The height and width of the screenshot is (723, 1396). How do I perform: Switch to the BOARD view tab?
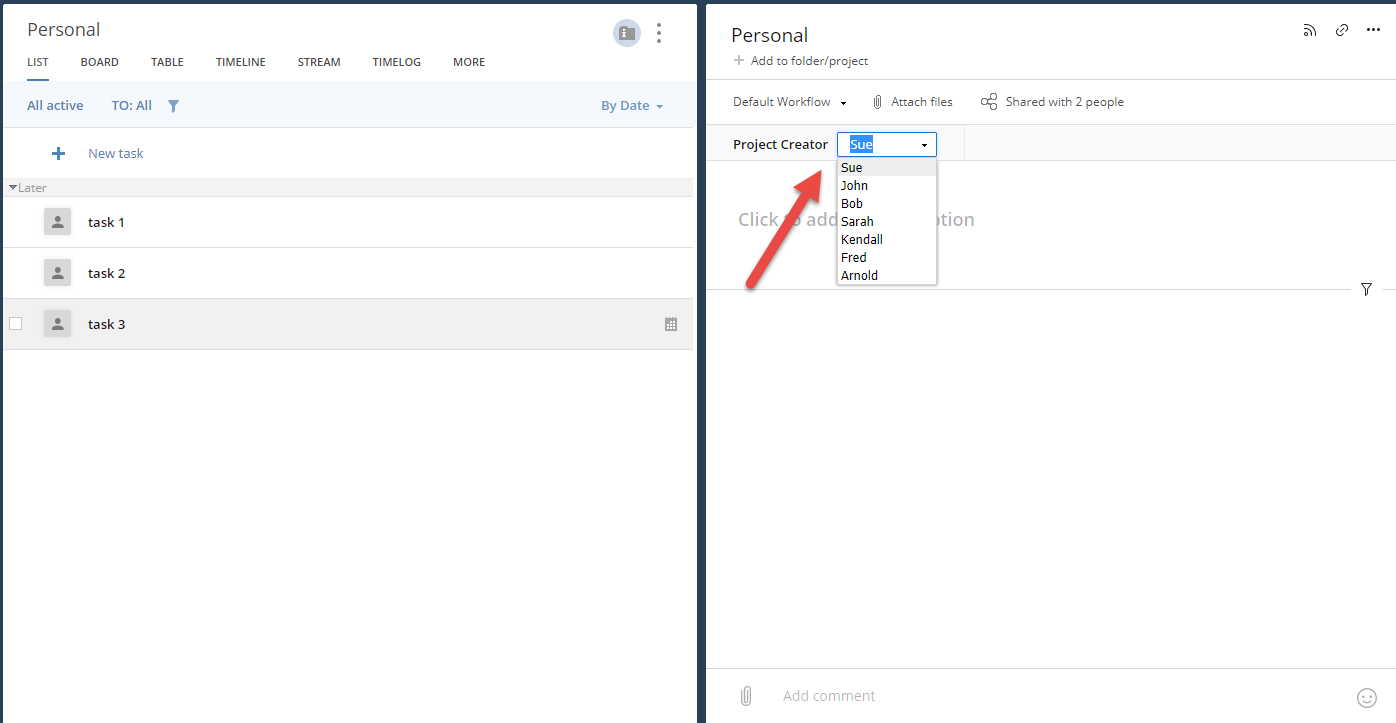pyautogui.click(x=100, y=62)
